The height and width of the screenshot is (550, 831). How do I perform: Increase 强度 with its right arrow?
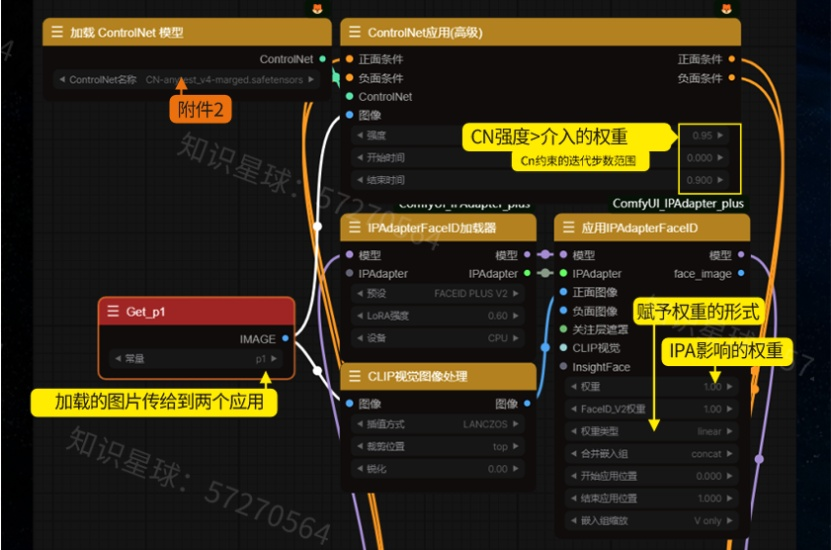pos(722,135)
